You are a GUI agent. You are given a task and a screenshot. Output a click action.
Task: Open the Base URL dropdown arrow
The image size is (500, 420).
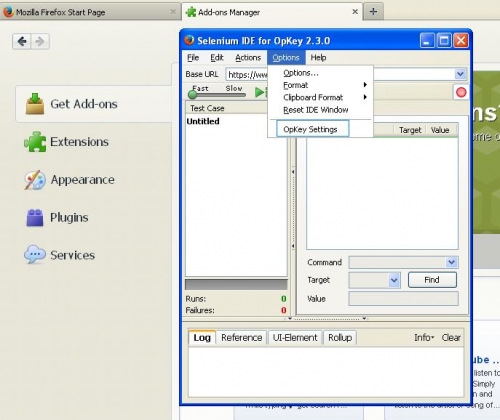pyautogui.click(x=460, y=74)
